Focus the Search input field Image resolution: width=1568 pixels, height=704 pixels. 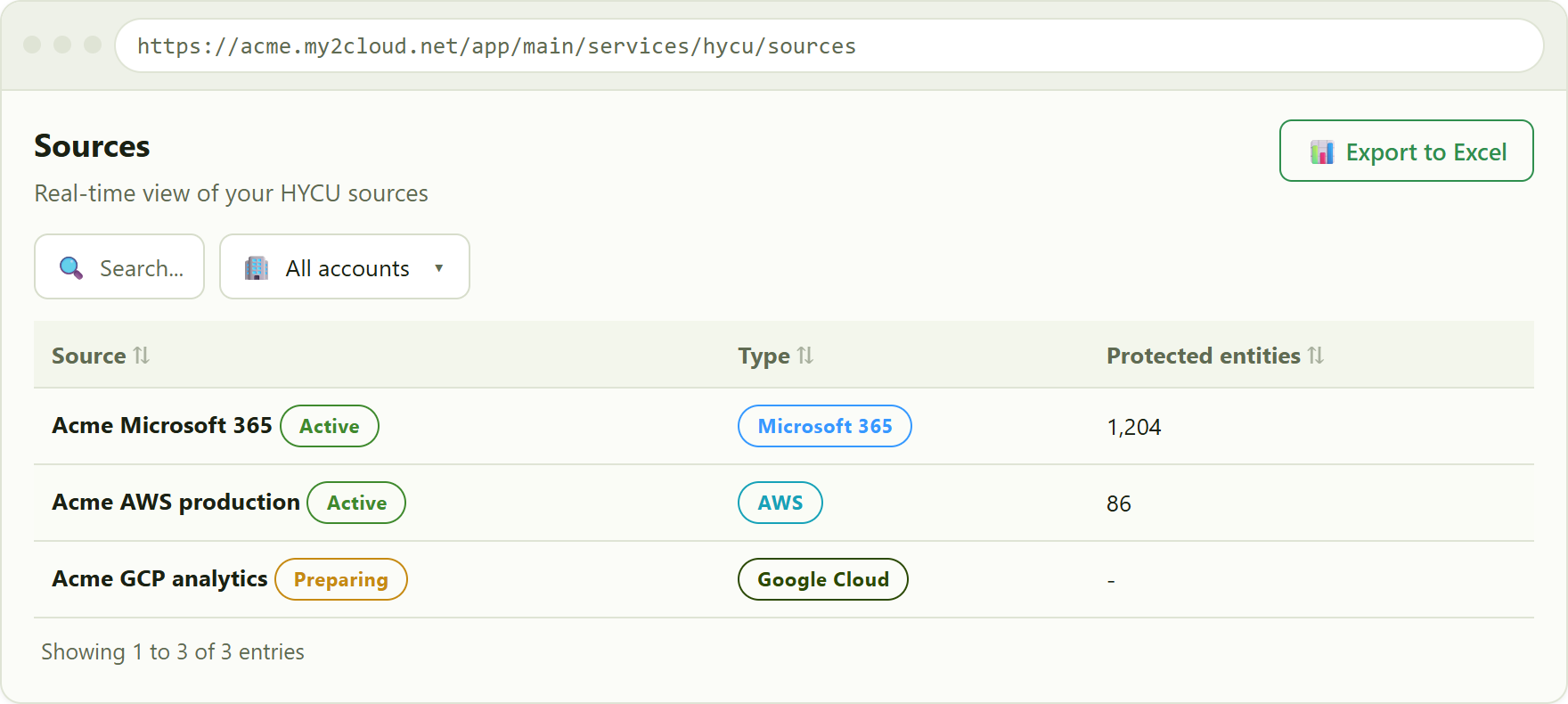pos(119,266)
